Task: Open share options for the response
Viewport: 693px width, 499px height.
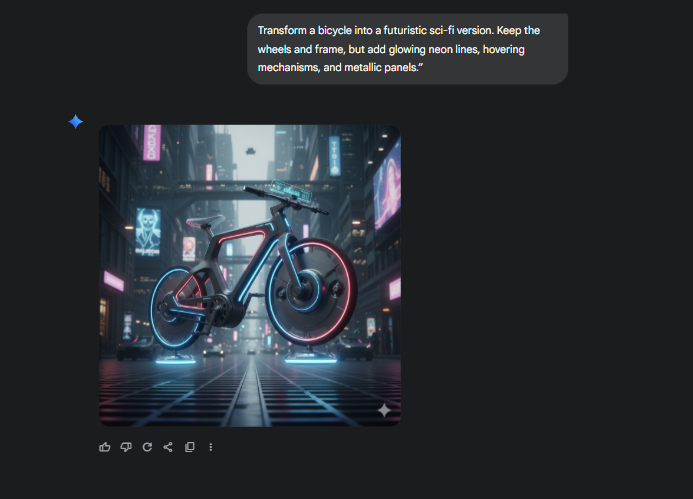Action: [x=168, y=447]
